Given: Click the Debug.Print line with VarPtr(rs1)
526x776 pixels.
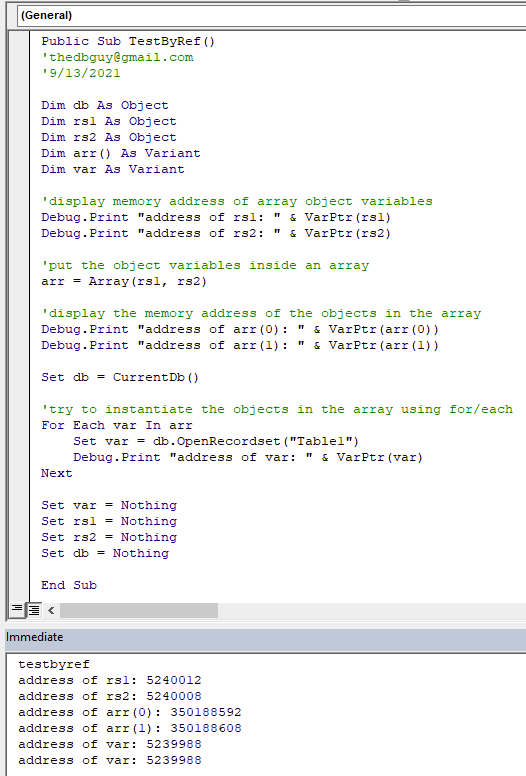Looking at the screenshot, I should (x=216, y=217).
